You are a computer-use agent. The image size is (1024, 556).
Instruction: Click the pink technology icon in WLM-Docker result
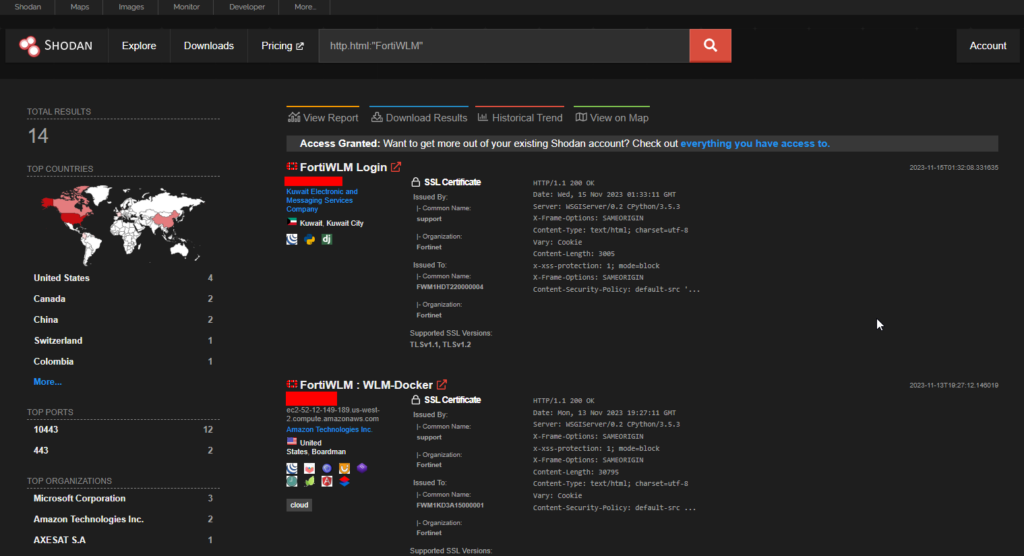click(310, 468)
